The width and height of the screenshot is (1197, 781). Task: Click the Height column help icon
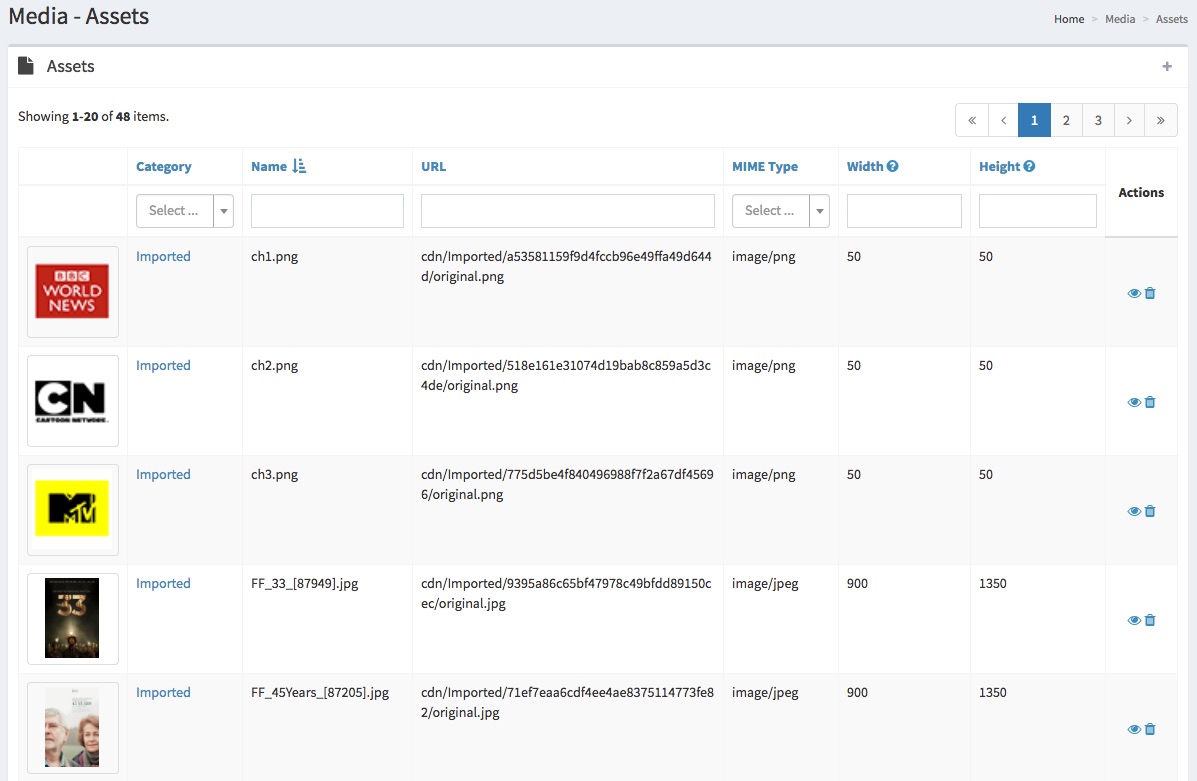(1029, 166)
